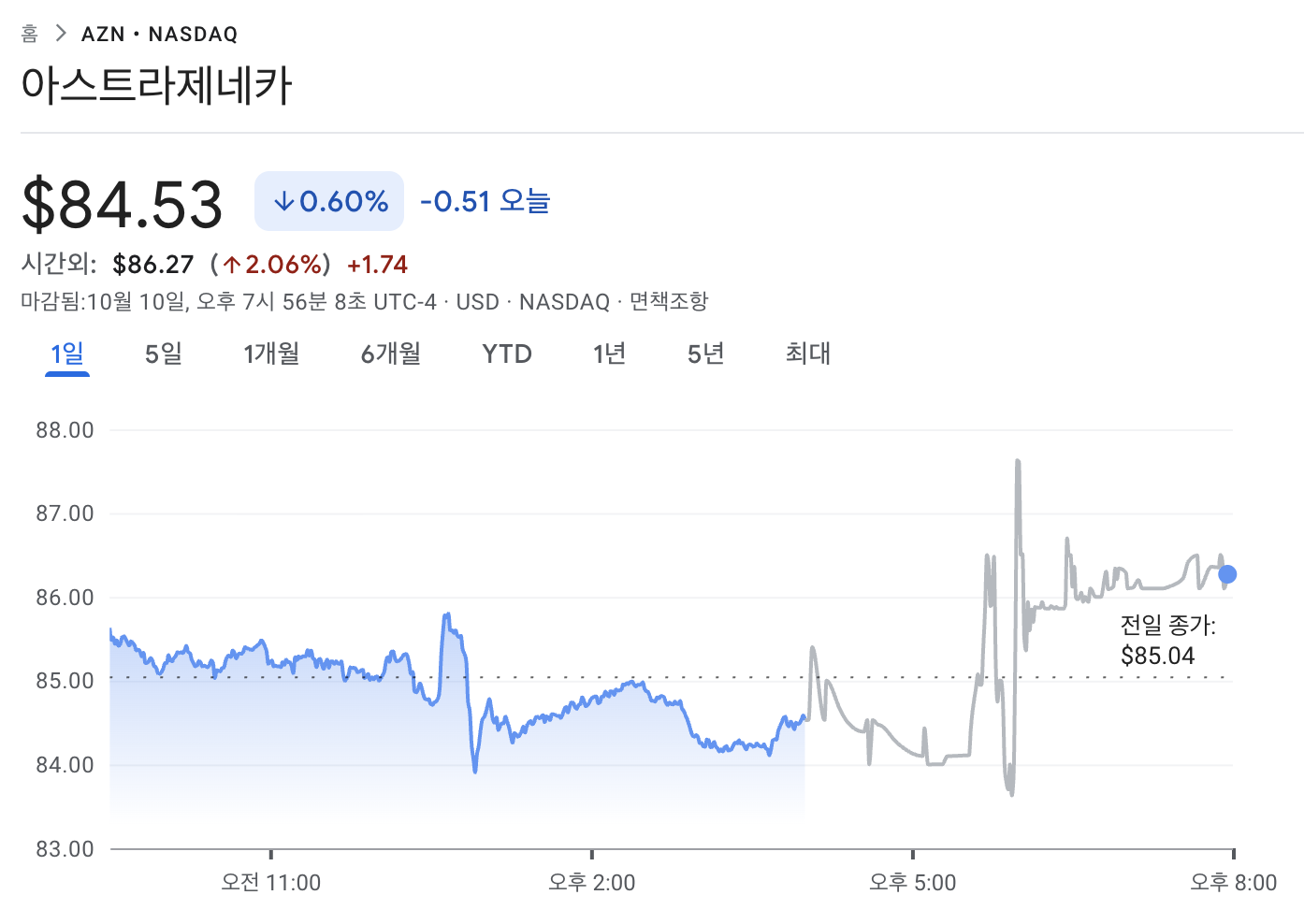1304x924 pixels.
Task: Switch chart to YTD
Action: click(507, 354)
